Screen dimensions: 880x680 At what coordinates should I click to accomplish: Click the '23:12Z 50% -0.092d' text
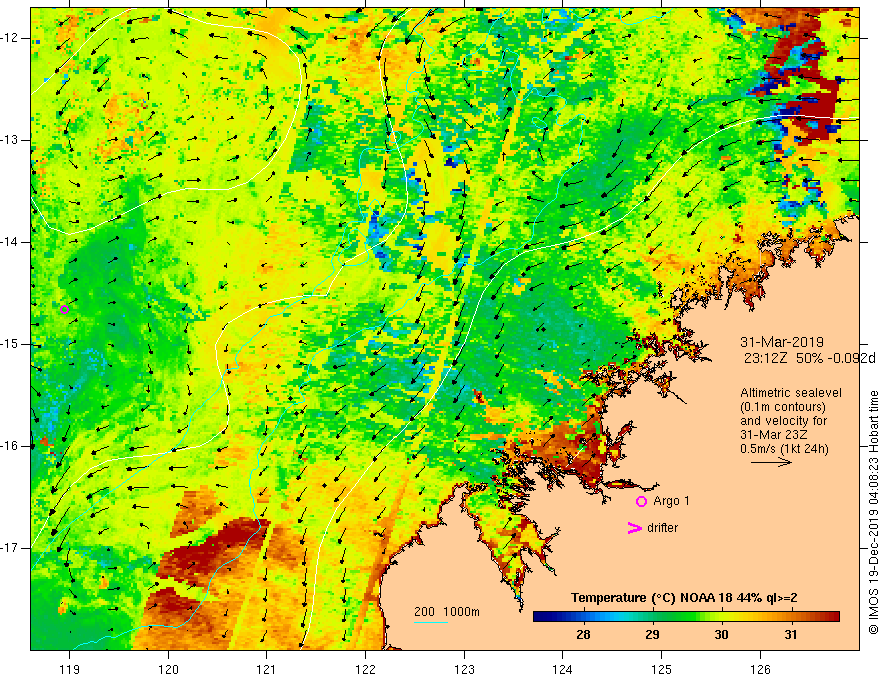click(810, 358)
